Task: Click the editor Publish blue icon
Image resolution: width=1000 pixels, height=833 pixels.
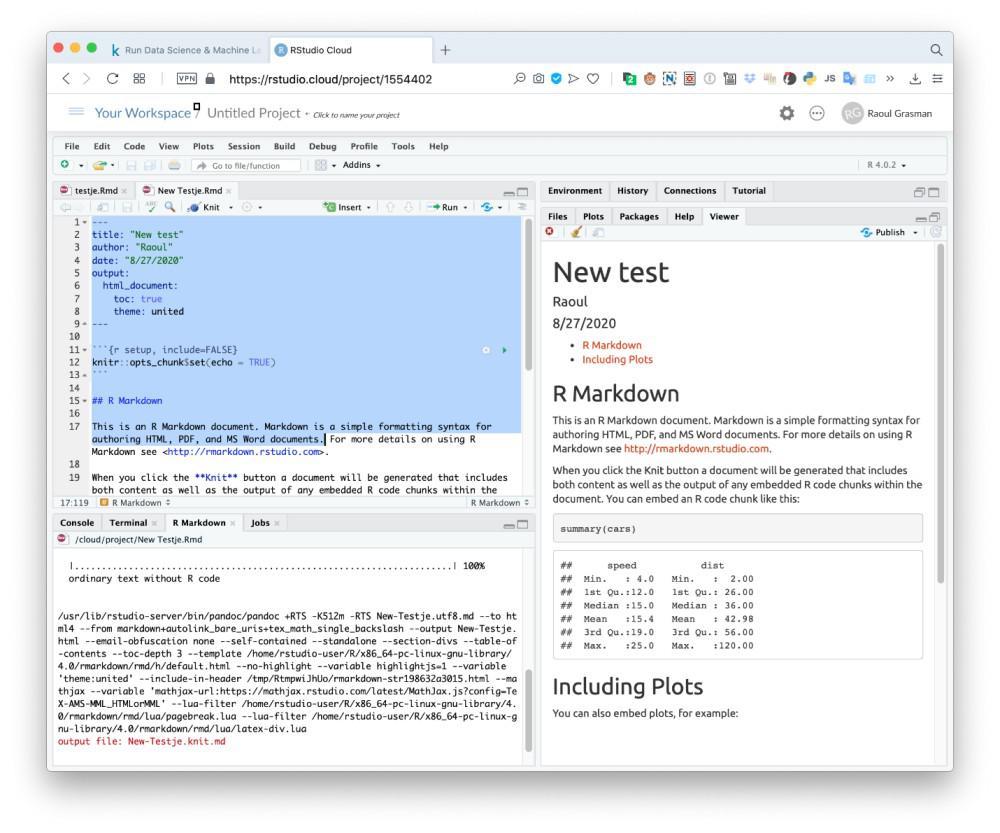Action: point(487,207)
